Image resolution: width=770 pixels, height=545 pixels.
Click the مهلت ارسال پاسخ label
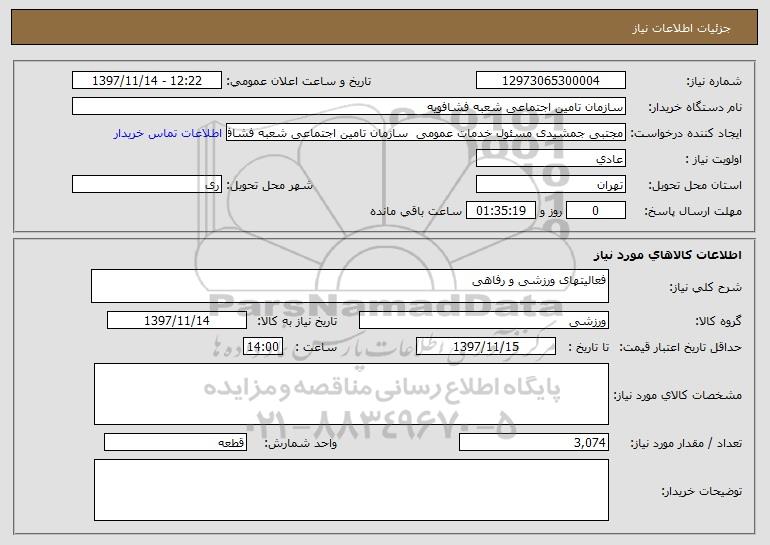point(693,211)
